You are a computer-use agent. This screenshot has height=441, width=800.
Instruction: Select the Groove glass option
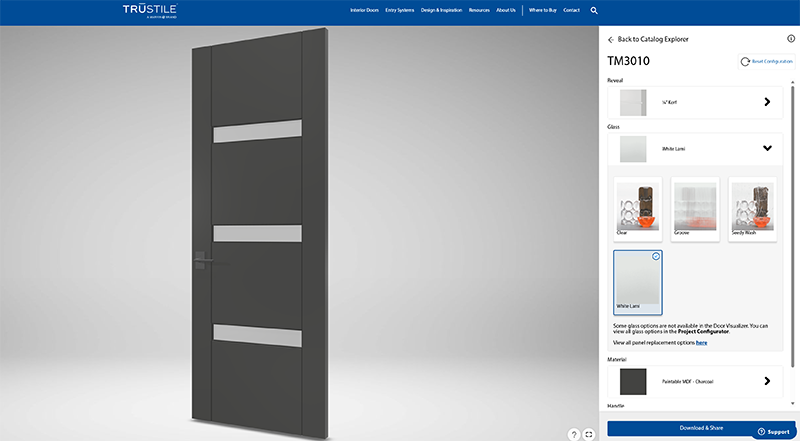click(695, 209)
